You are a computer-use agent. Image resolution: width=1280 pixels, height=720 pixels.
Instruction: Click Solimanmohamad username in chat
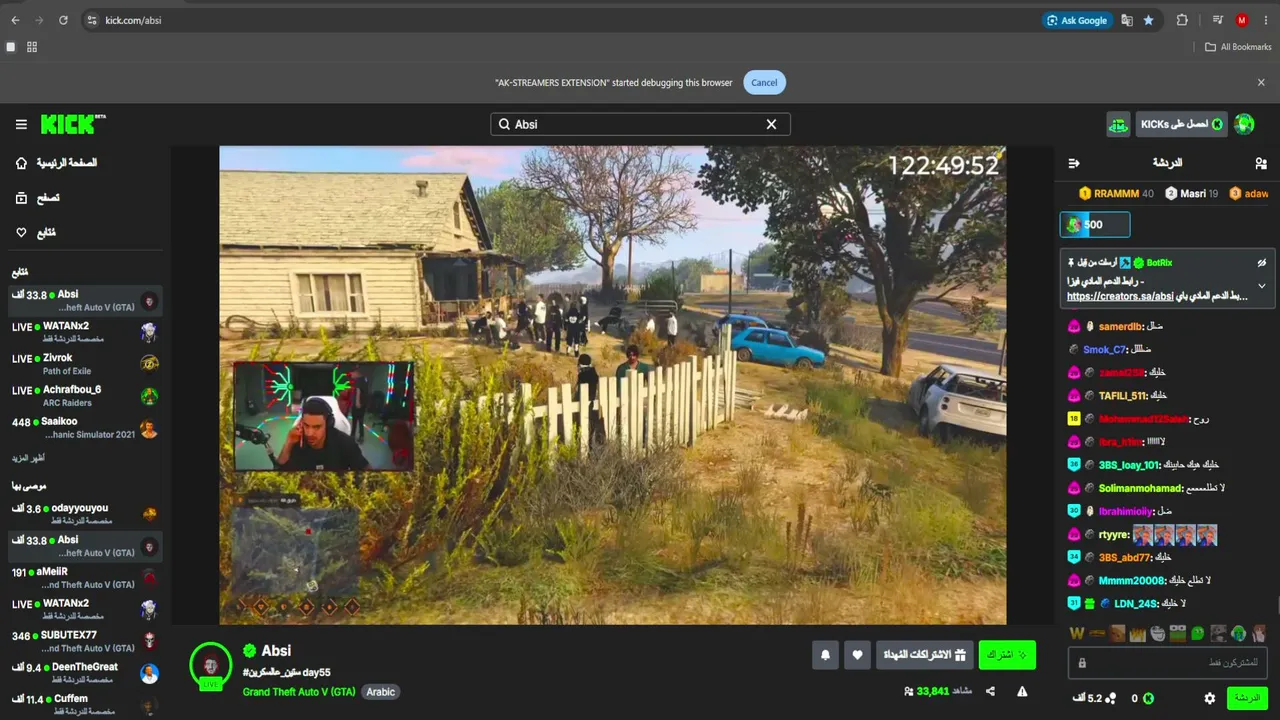point(1140,488)
